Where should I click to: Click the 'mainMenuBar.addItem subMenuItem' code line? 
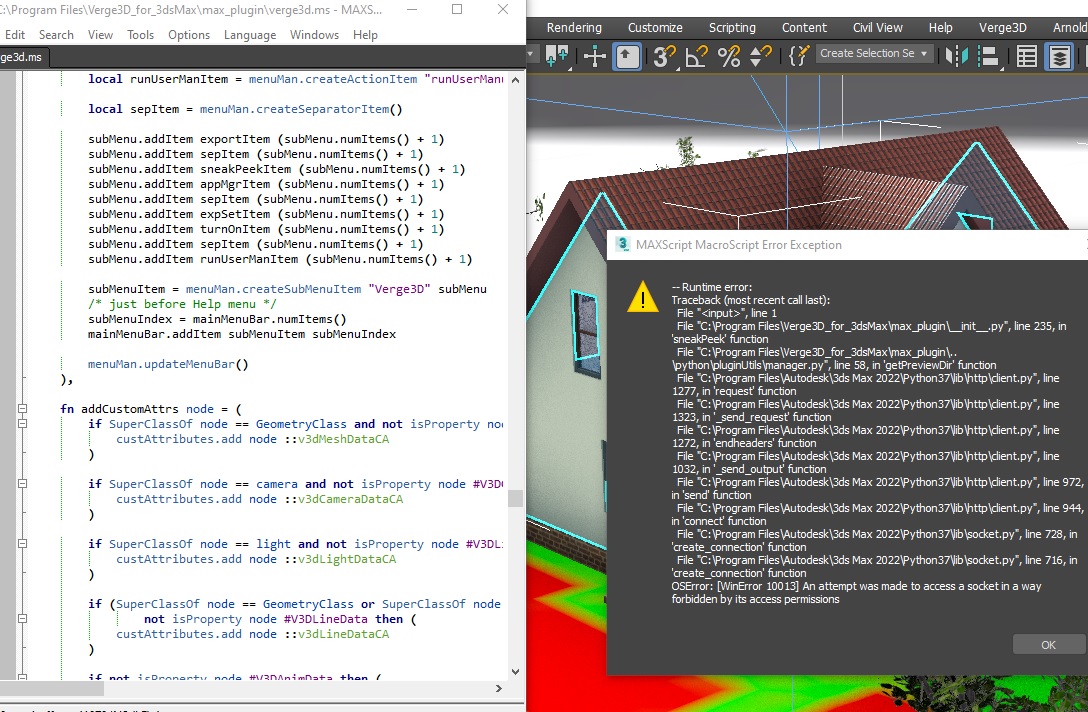(241, 334)
